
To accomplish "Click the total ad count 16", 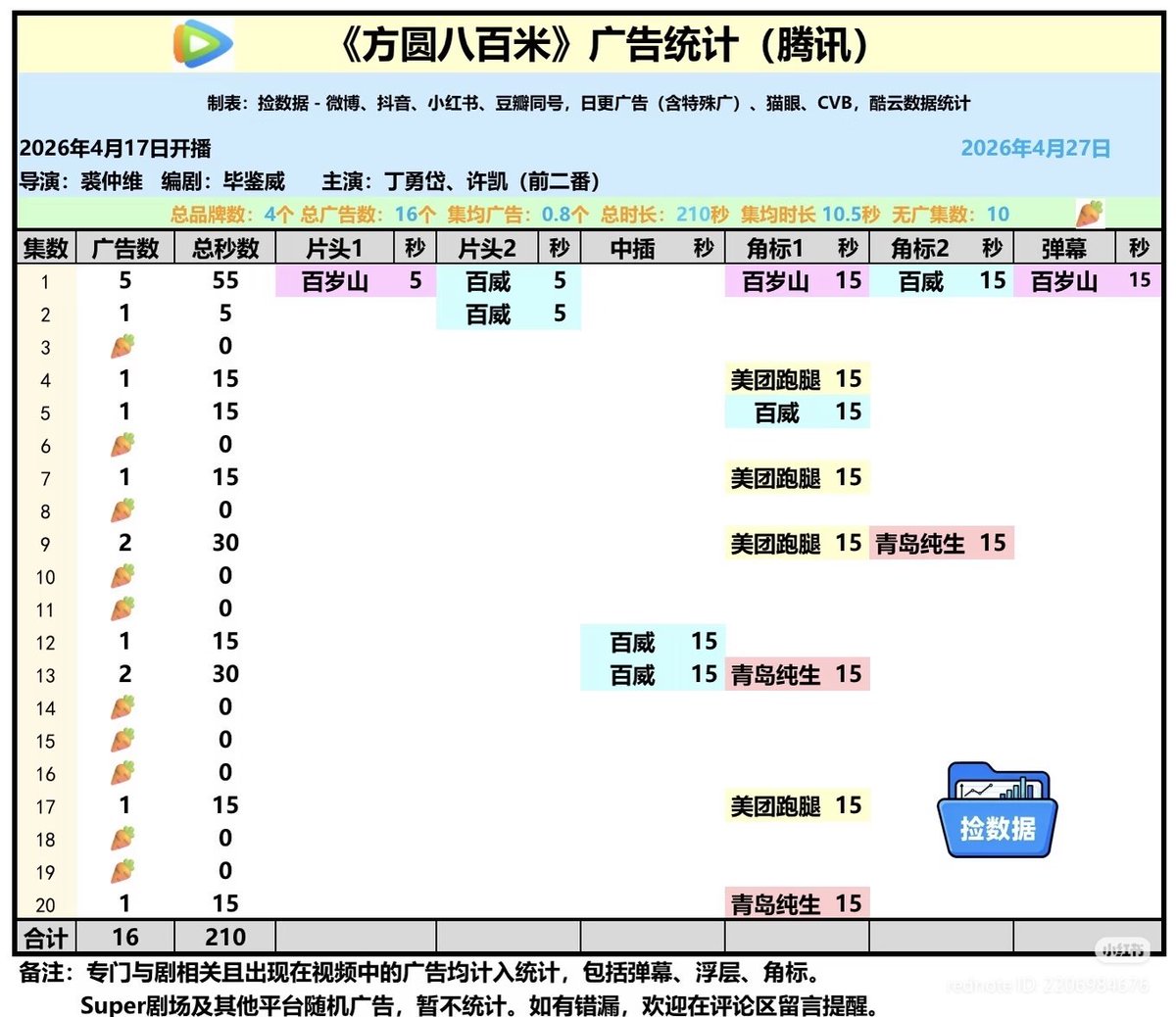I will [125, 937].
